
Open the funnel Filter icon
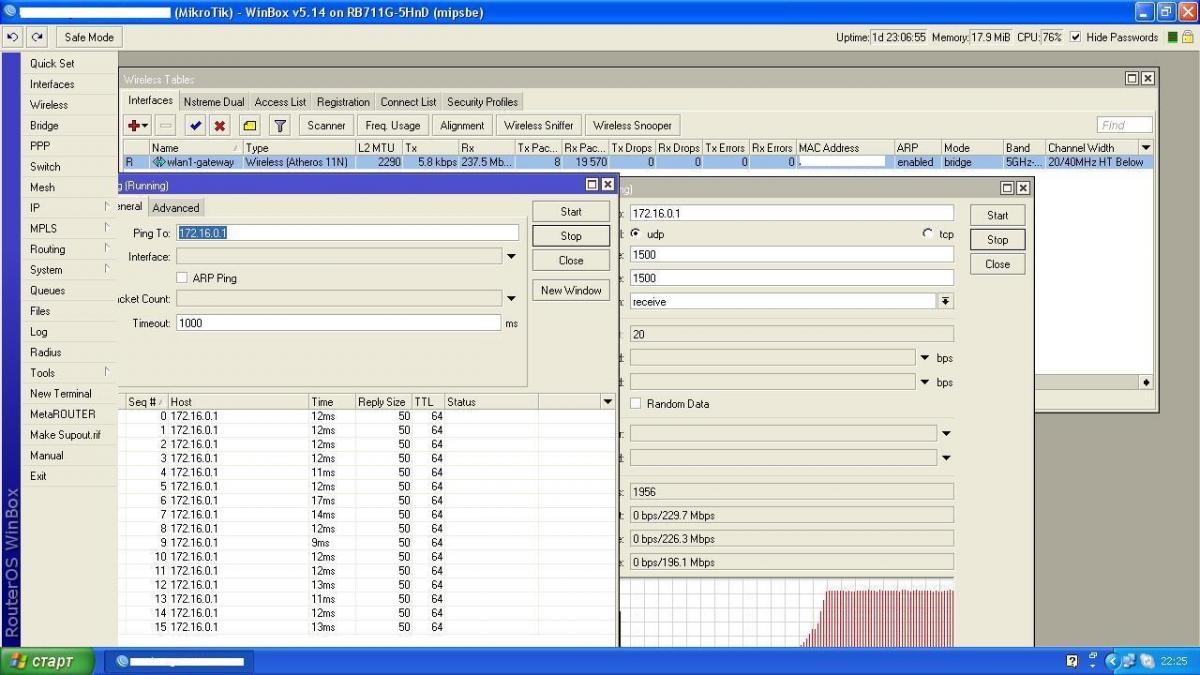pyautogui.click(x=280, y=126)
